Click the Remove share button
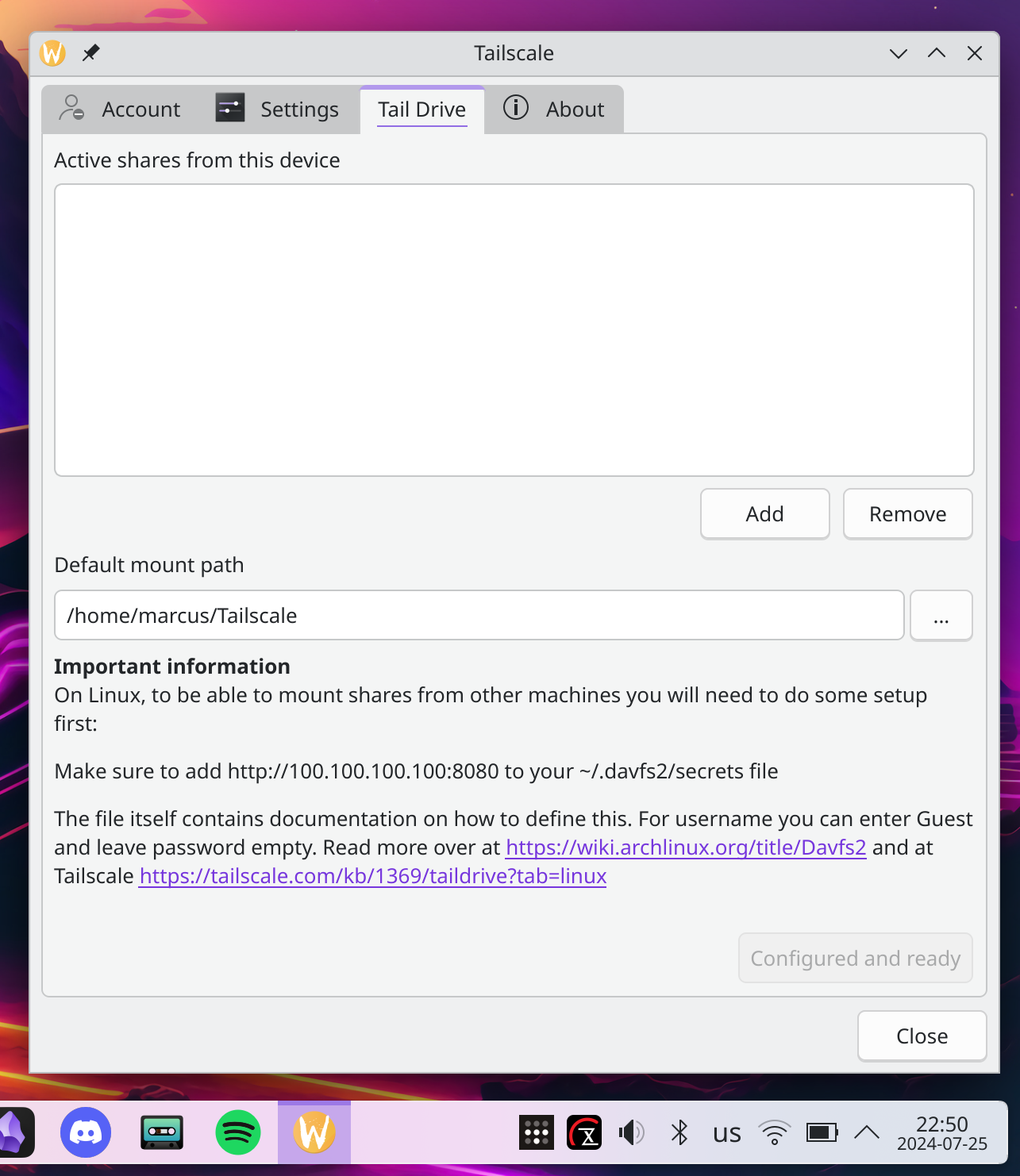 [x=908, y=514]
